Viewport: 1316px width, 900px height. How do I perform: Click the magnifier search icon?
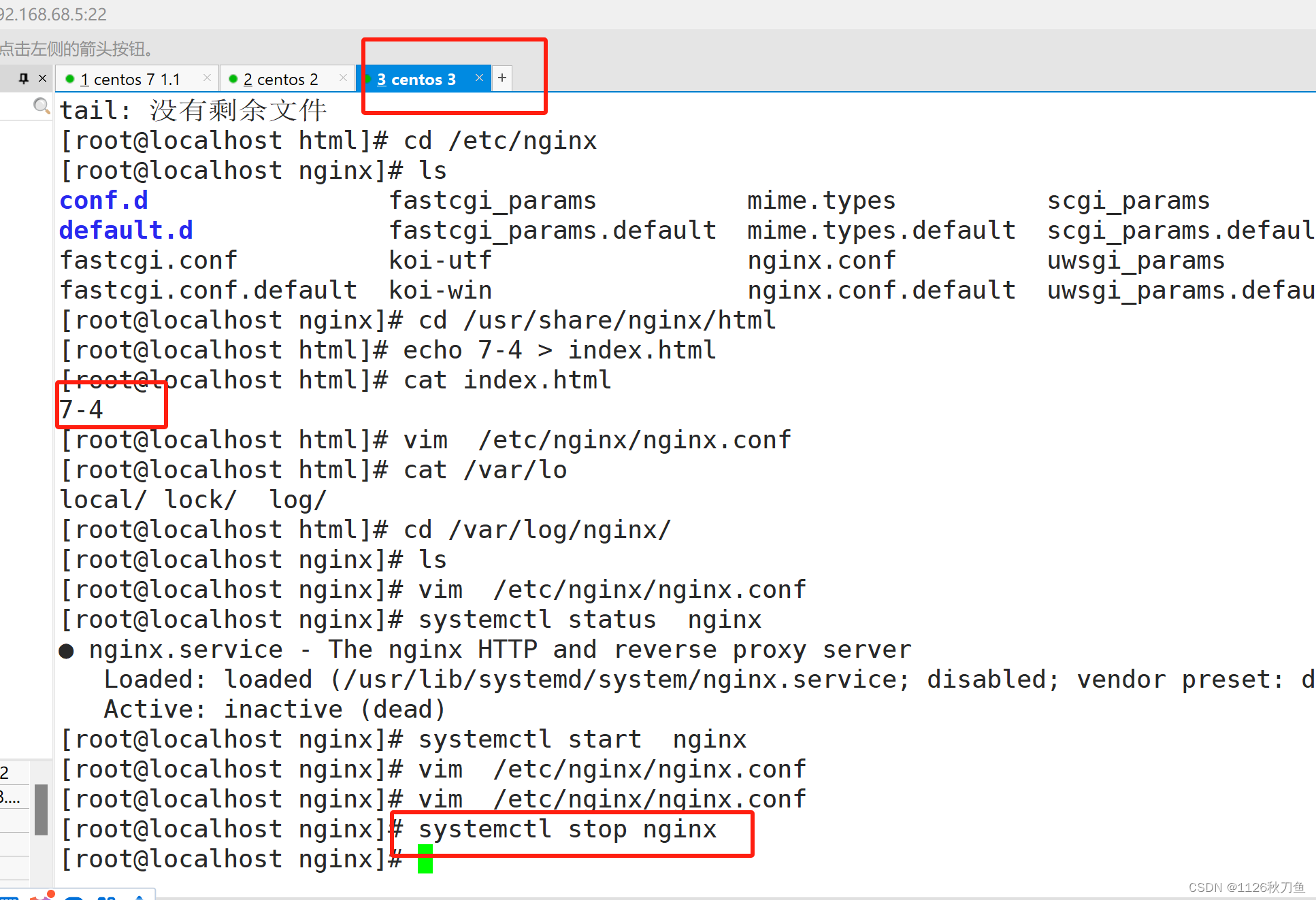[x=42, y=106]
